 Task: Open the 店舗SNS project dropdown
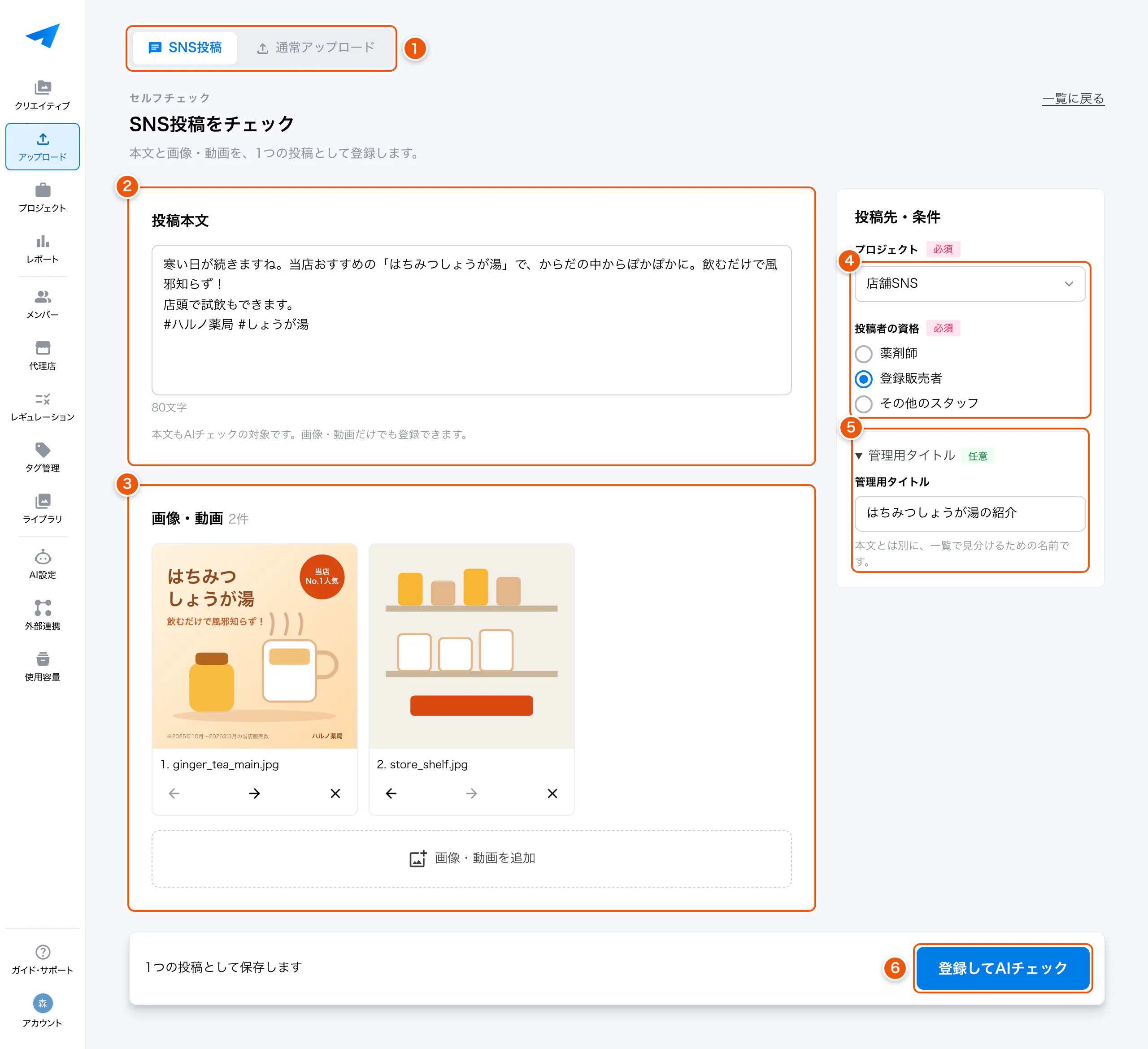pos(970,283)
